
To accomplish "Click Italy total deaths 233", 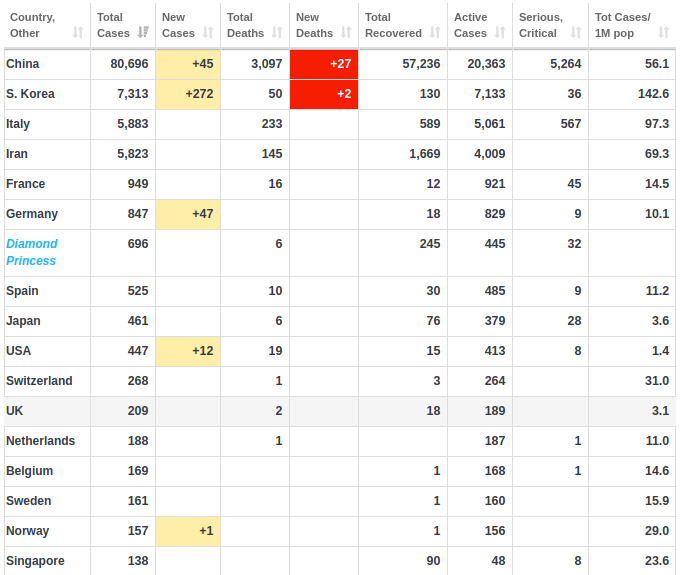I will 272,124.
